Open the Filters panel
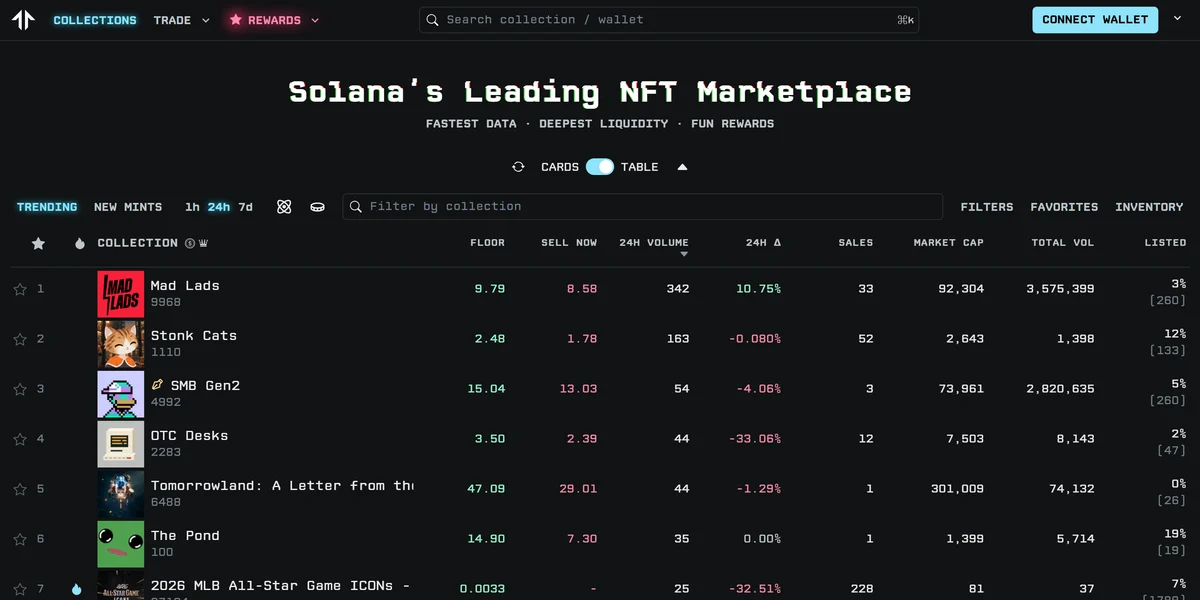The width and height of the screenshot is (1200, 600). (x=987, y=207)
